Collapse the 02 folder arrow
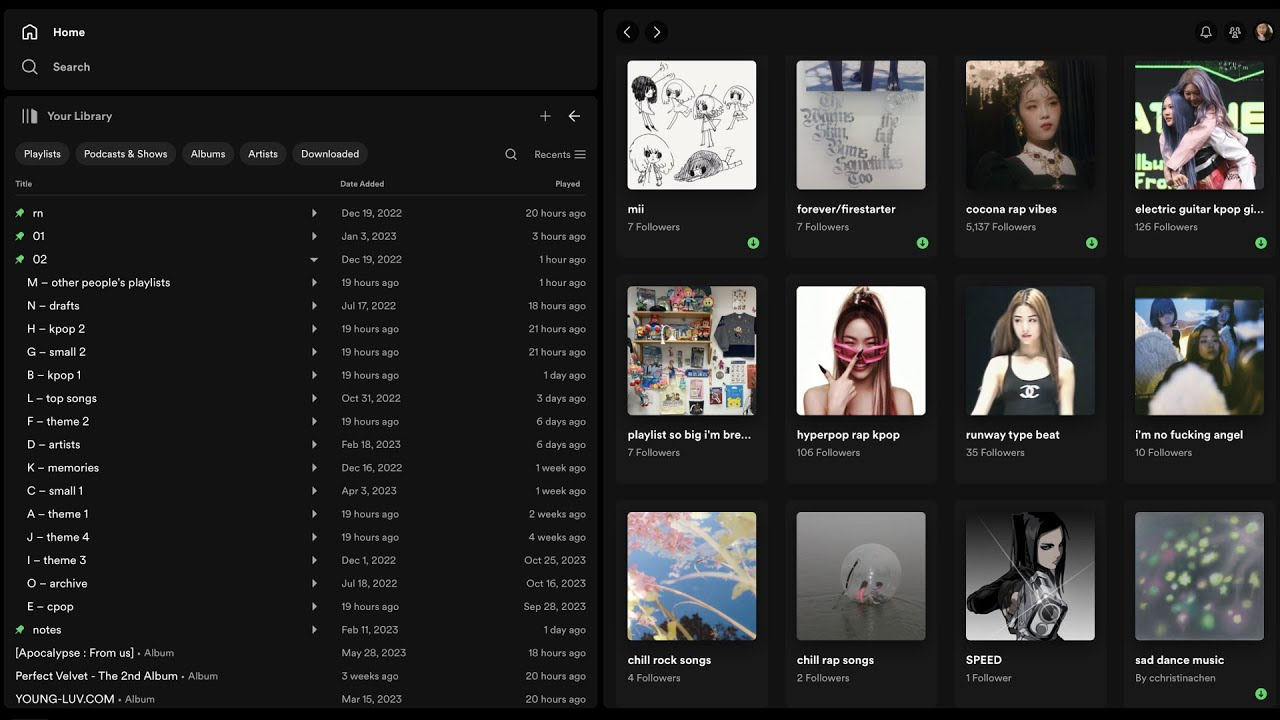Image resolution: width=1280 pixels, height=720 pixels. (314, 259)
